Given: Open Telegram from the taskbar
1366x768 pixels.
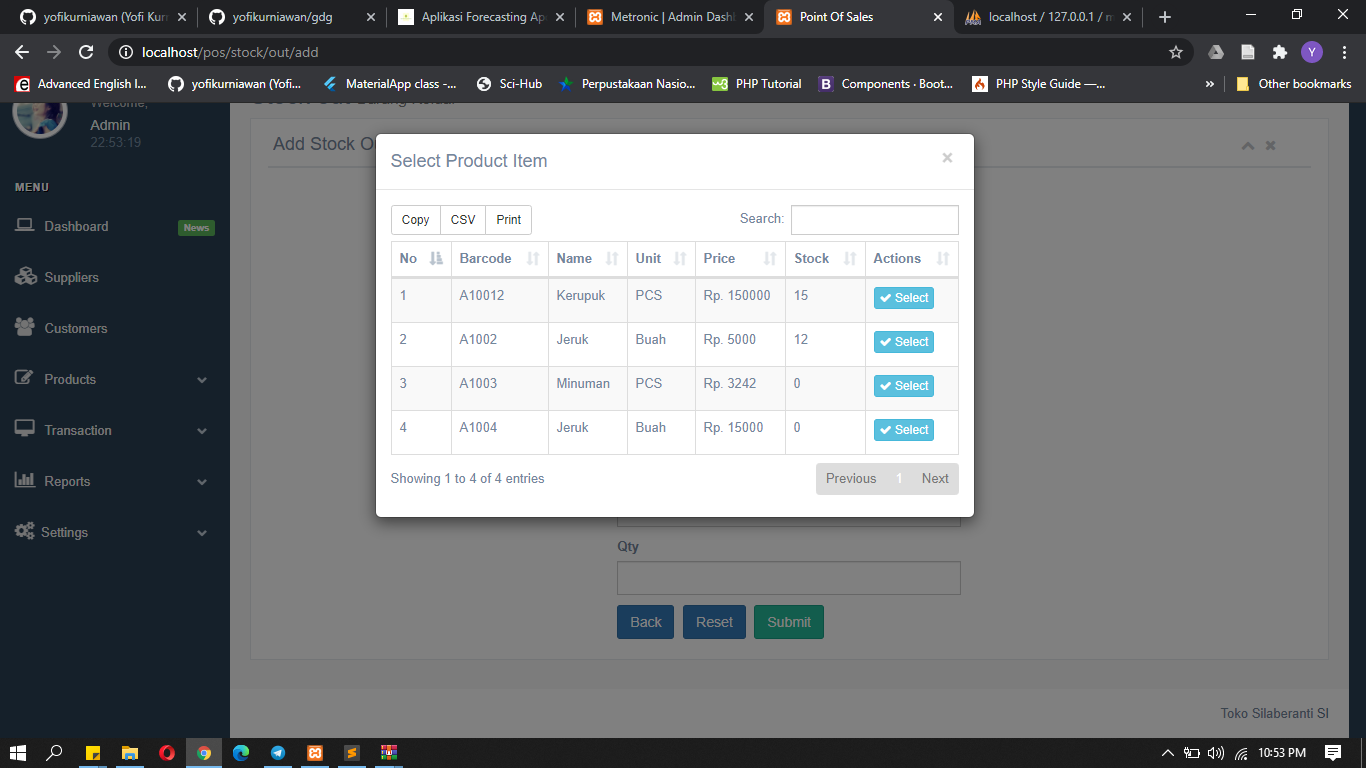Looking at the screenshot, I should click(278, 753).
